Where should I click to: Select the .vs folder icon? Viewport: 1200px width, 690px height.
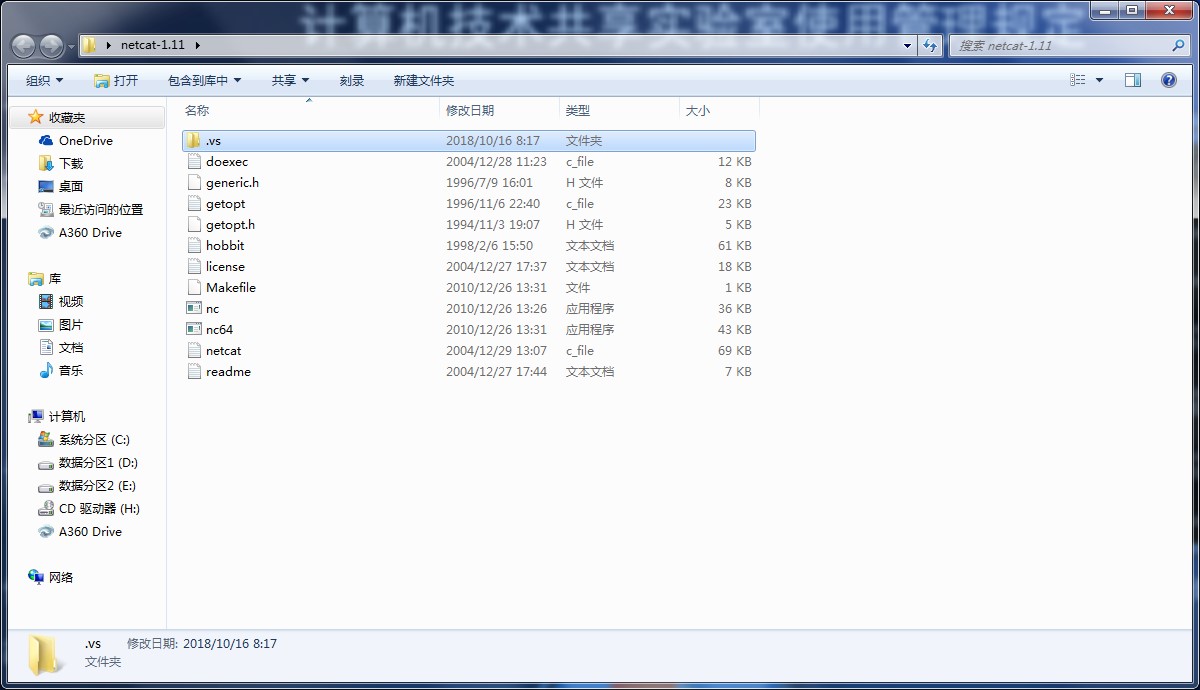[194, 141]
